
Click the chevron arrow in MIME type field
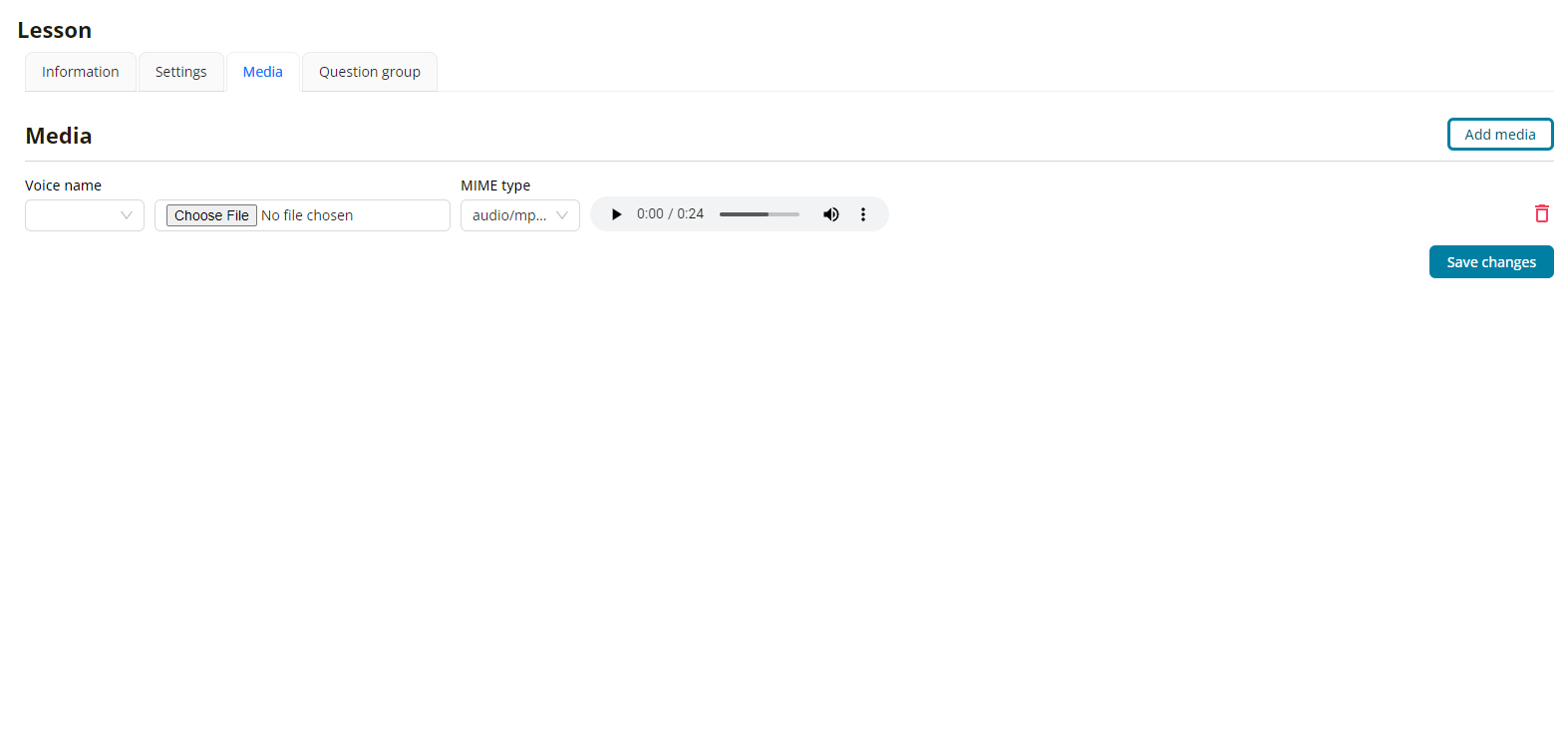[562, 215]
